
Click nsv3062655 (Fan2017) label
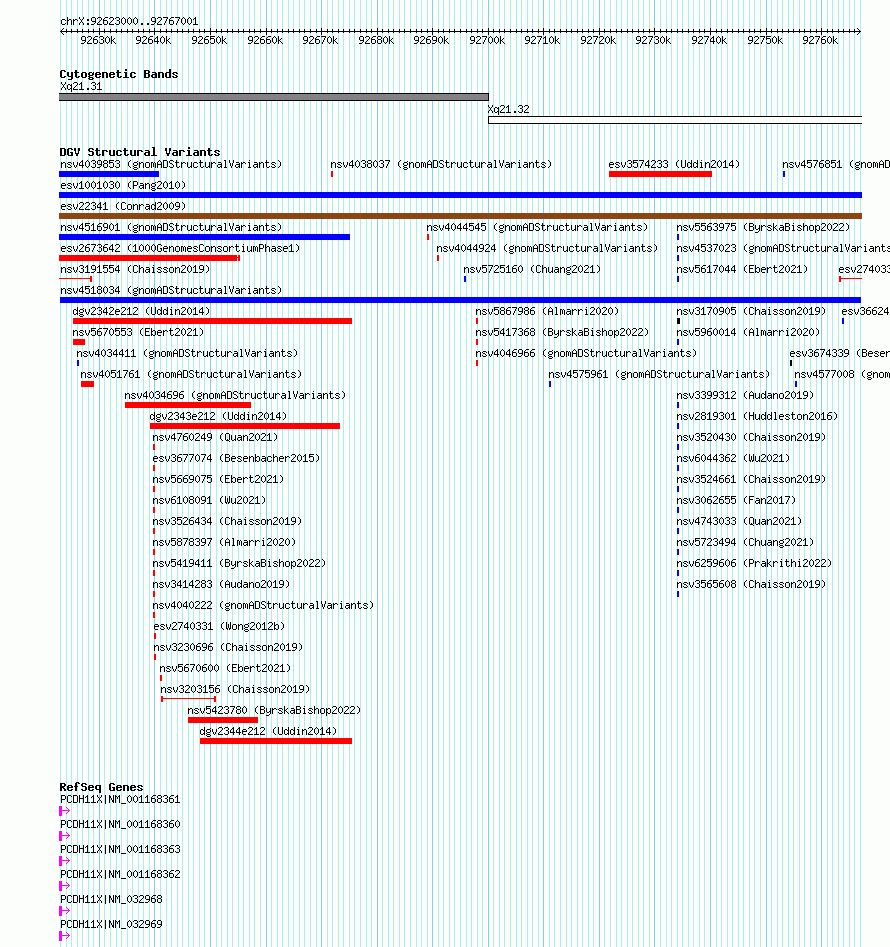pos(736,500)
